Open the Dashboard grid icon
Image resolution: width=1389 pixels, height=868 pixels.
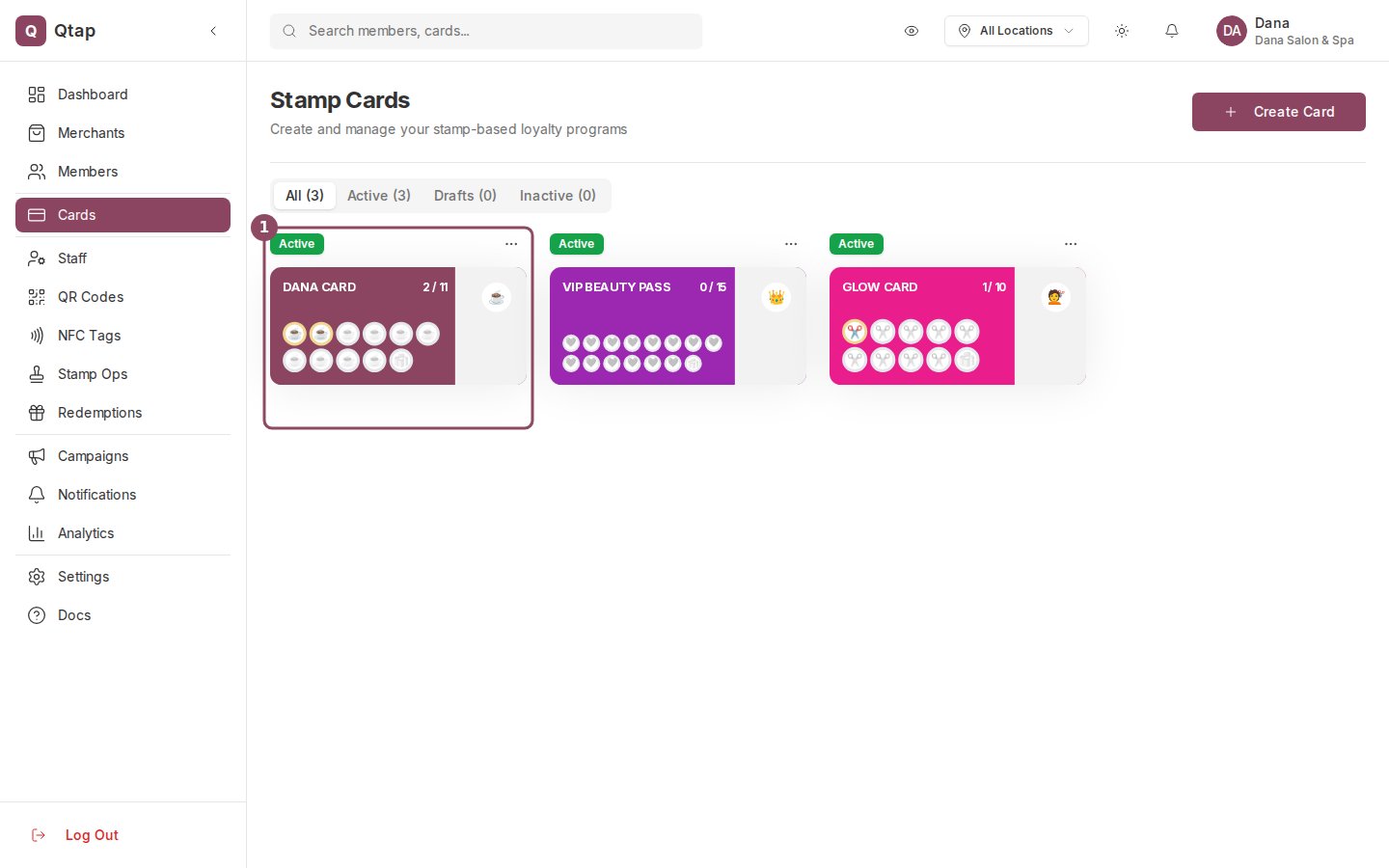pos(37,95)
